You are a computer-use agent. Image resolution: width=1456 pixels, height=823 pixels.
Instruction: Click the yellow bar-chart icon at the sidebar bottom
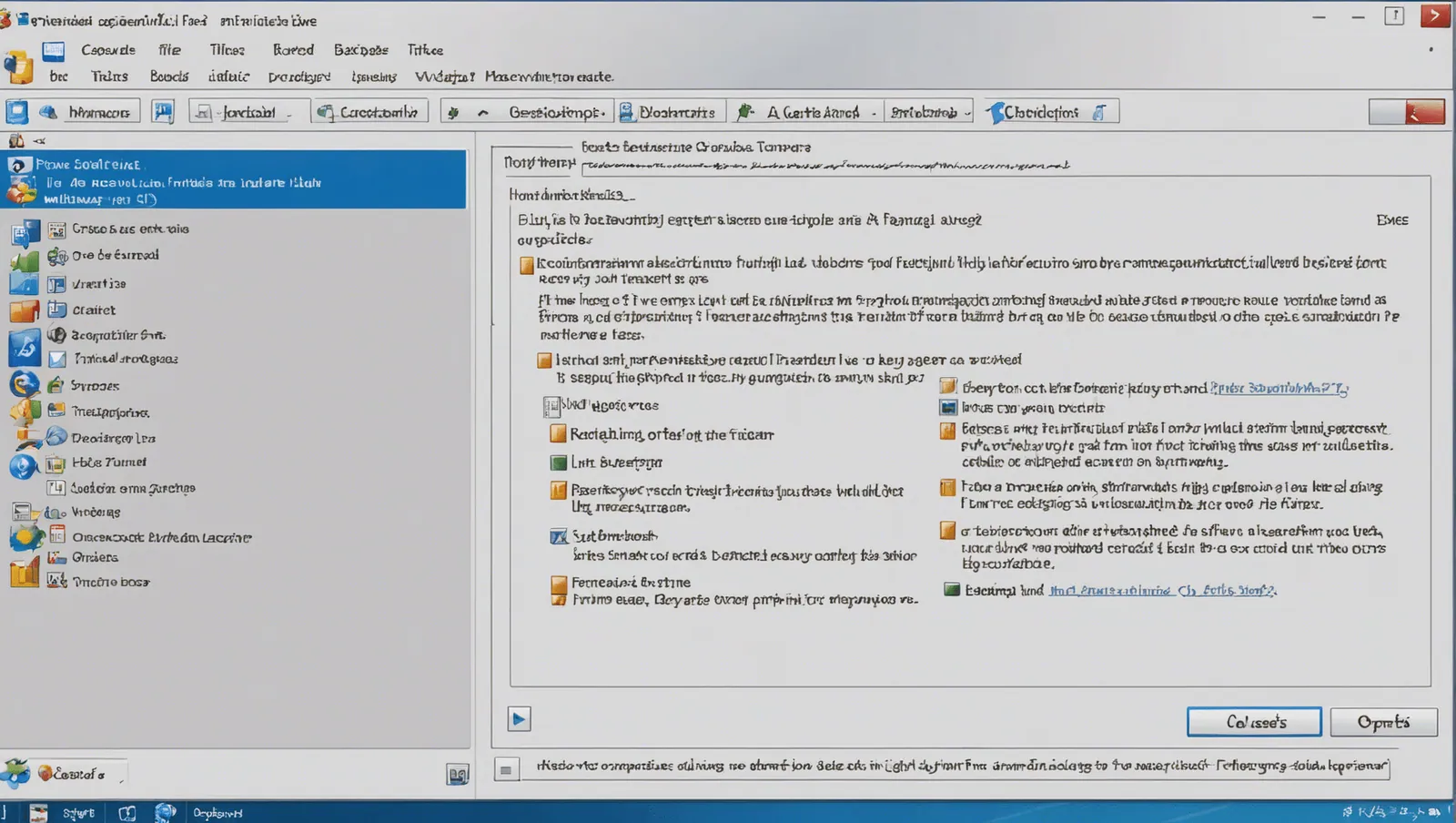pyautogui.click(x=24, y=573)
